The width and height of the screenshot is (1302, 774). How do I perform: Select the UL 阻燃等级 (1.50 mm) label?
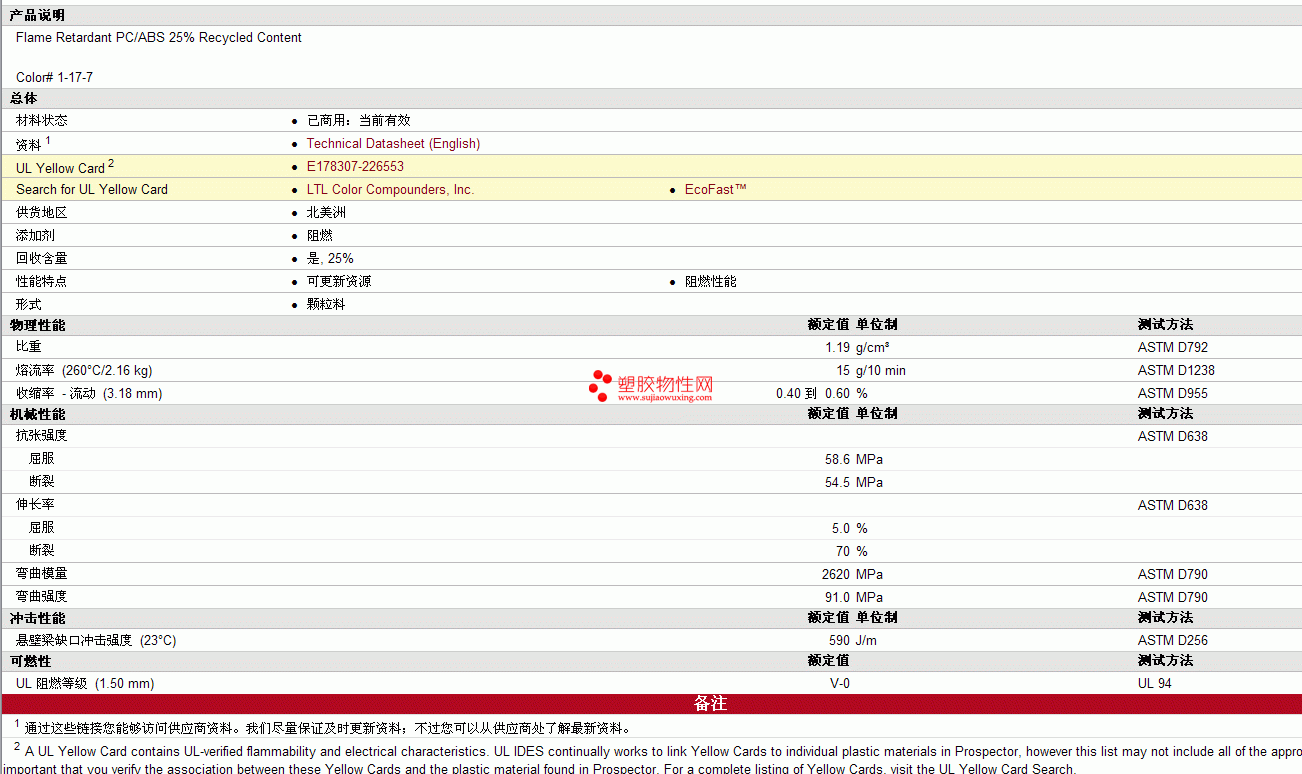(85, 684)
